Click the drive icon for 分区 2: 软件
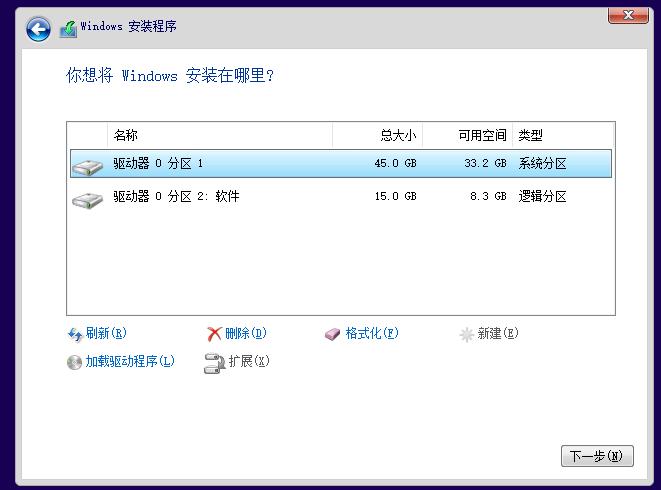Screen dimensions: 661x490 [87, 200]
